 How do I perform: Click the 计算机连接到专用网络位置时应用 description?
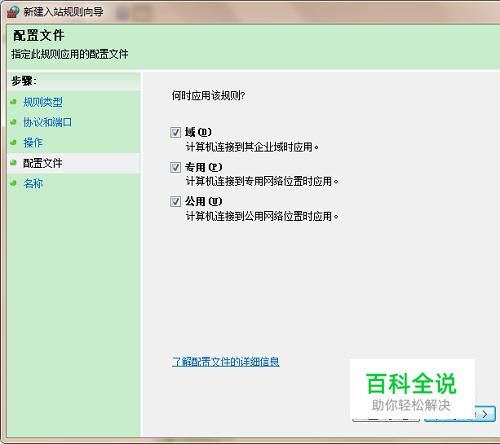(262, 181)
